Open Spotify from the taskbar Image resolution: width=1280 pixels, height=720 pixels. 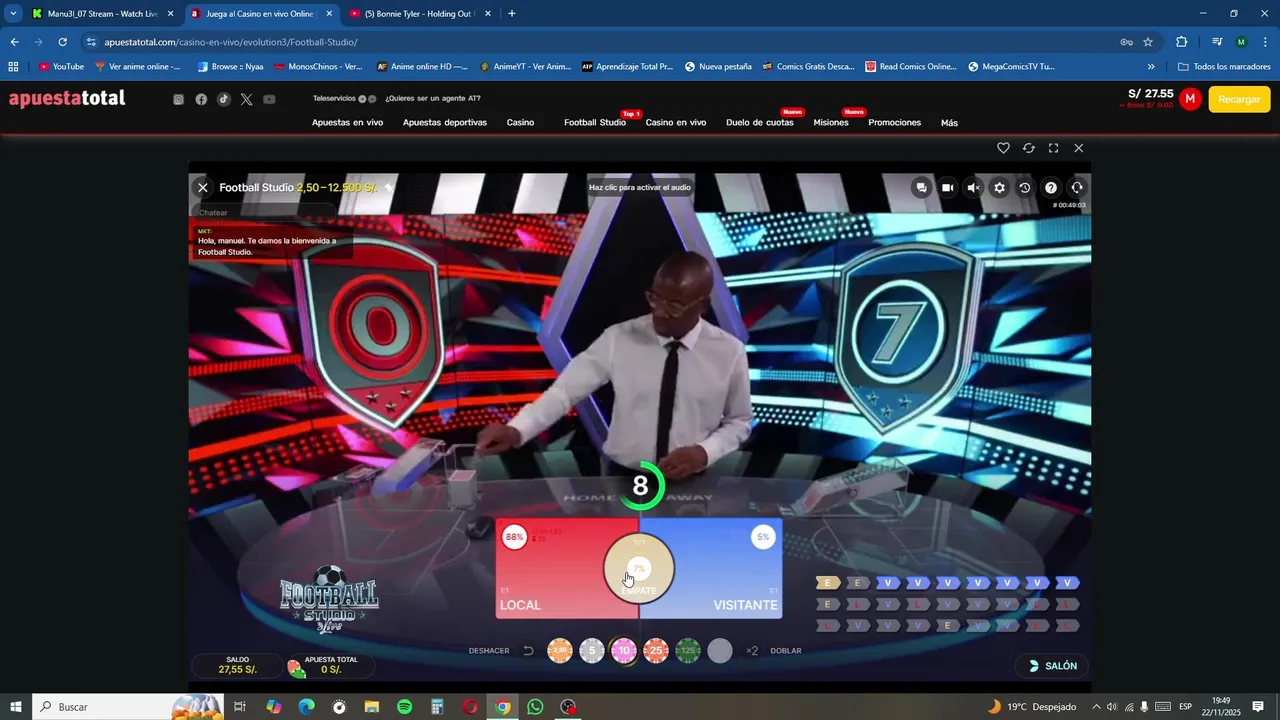tap(405, 707)
